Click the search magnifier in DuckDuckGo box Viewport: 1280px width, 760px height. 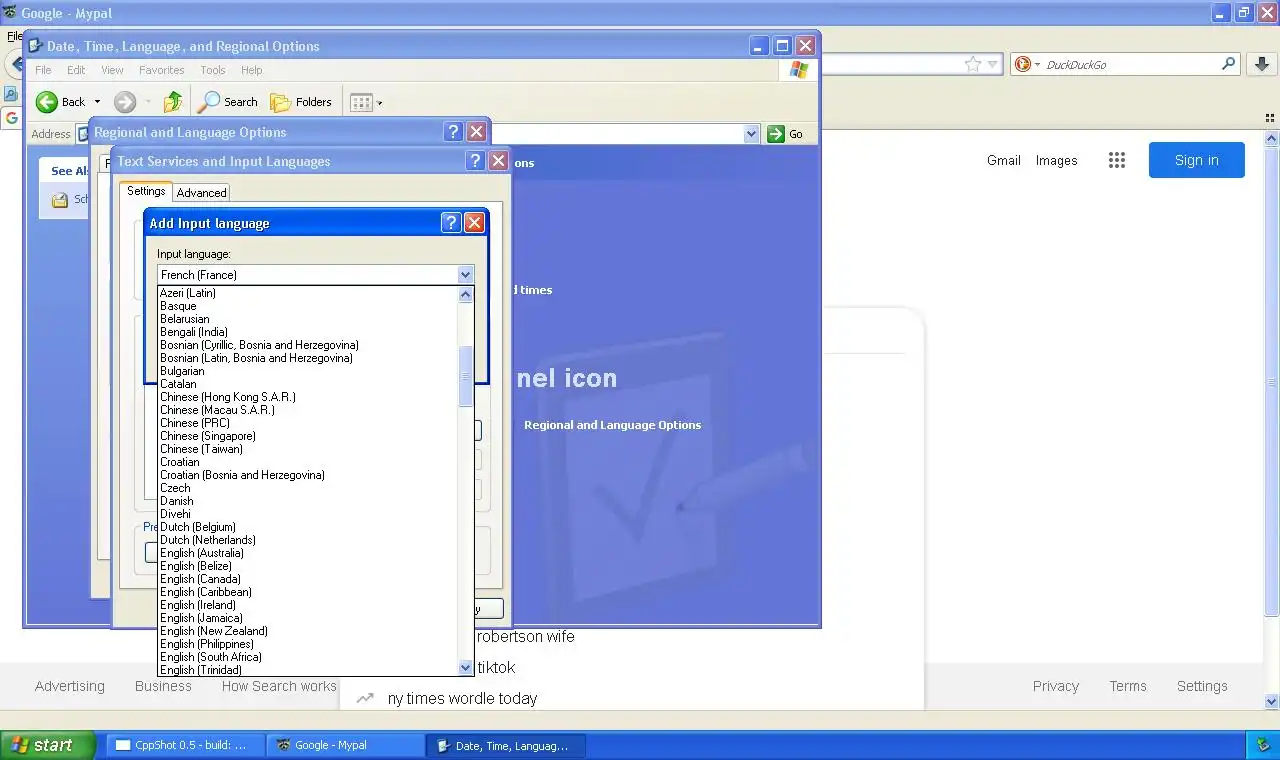(1229, 64)
